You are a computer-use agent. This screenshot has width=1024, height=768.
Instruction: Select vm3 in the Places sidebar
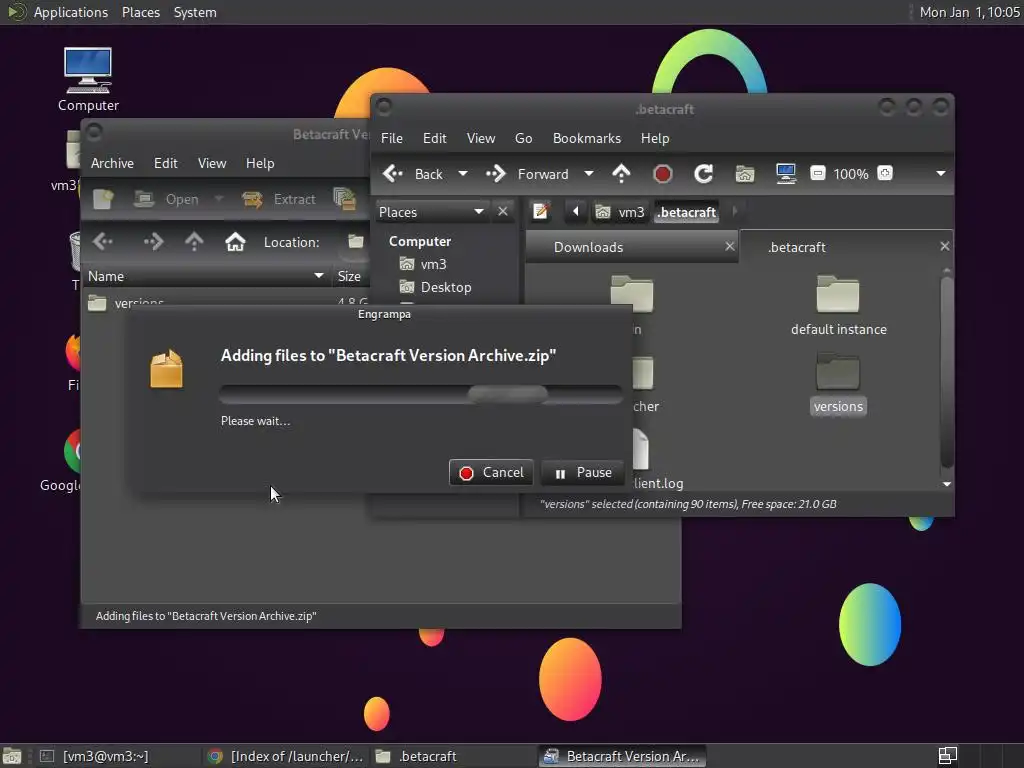[x=433, y=264]
